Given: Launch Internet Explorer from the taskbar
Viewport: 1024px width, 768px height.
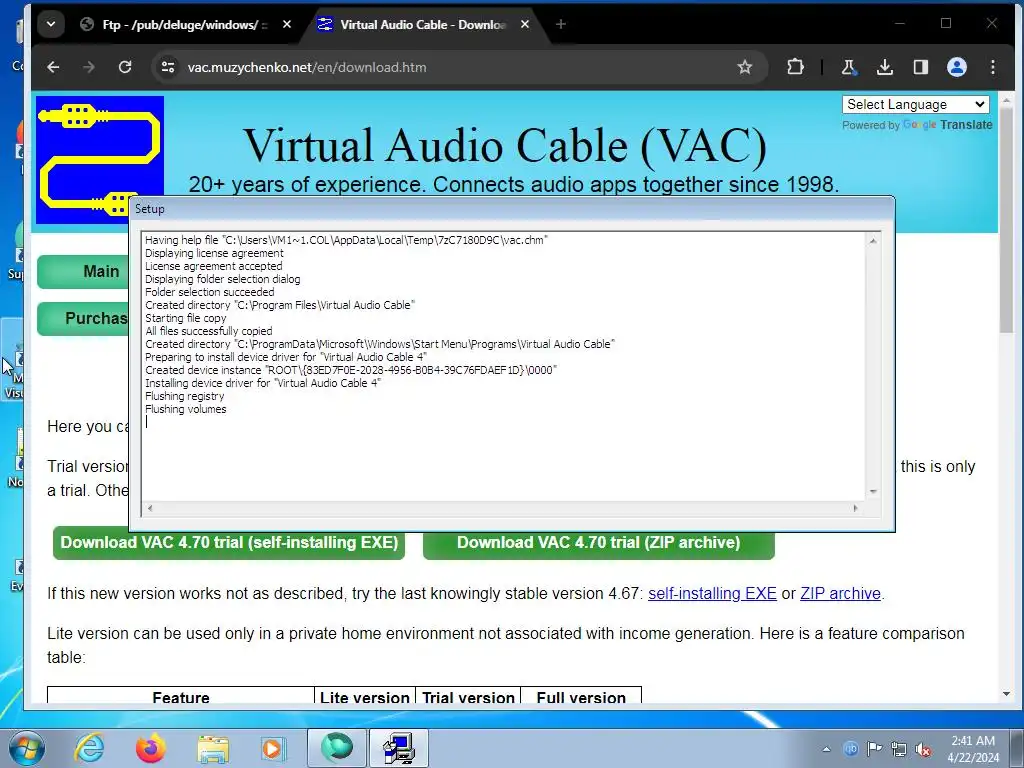Looking at the screenshot, I should pyautogui.click(x=89, y=748).
